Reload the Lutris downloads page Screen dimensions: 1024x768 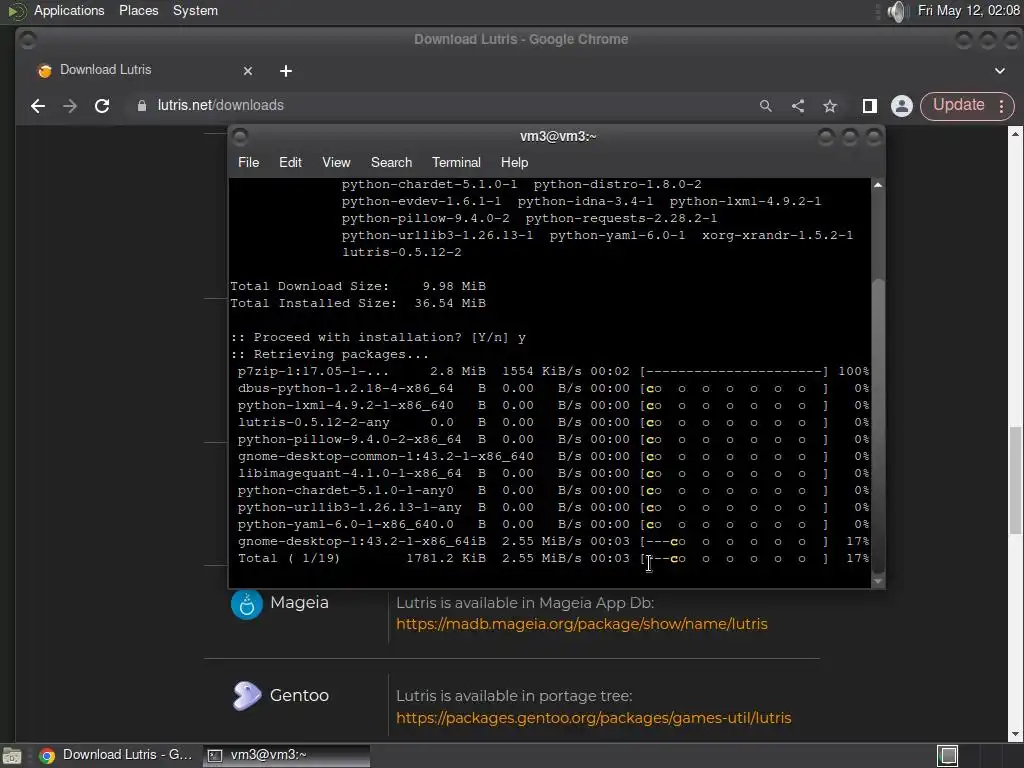pyautogui.click(x=102, y=106)
